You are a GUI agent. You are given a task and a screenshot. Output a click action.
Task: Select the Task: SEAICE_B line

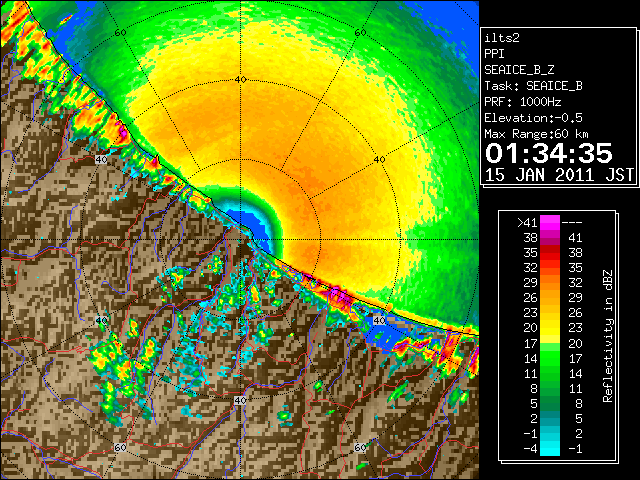(x=533, y=86)
